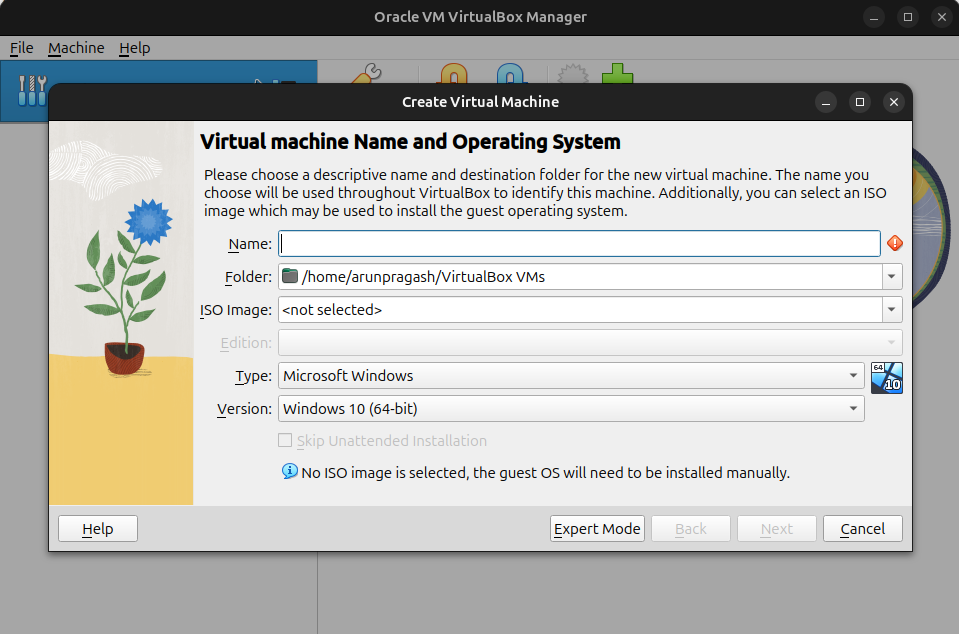Screen dimensions: 959x634
Task: Switch to Expert Mode
Action: coord(597,529)
